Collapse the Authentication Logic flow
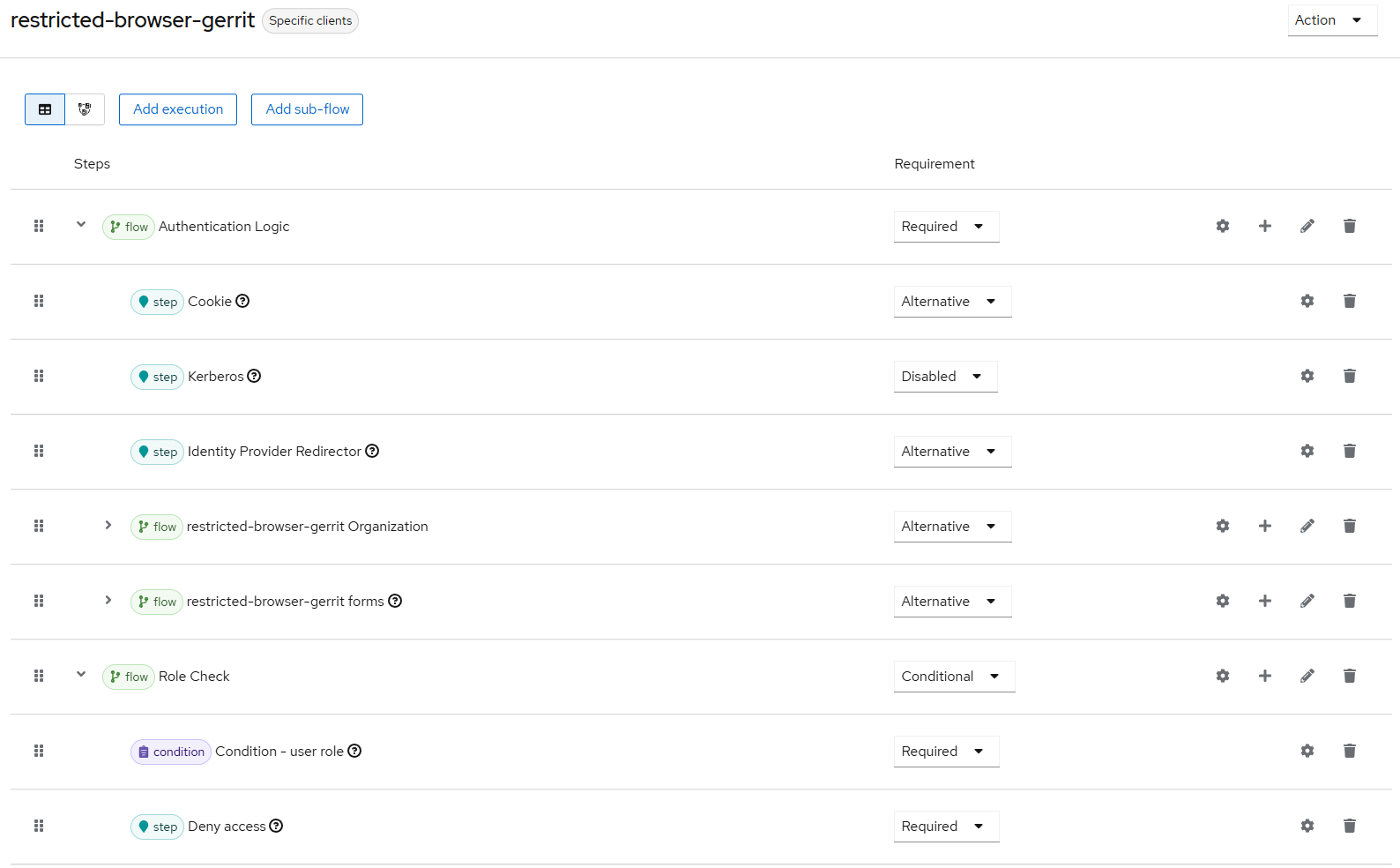The image size is (1400, 868). (81, 225)
